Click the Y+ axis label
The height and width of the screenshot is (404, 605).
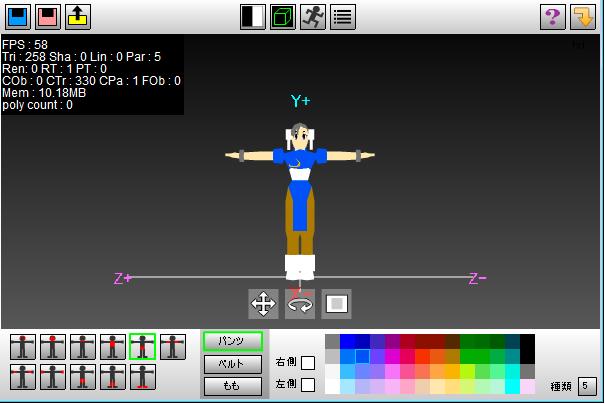(x=300, y=101)
